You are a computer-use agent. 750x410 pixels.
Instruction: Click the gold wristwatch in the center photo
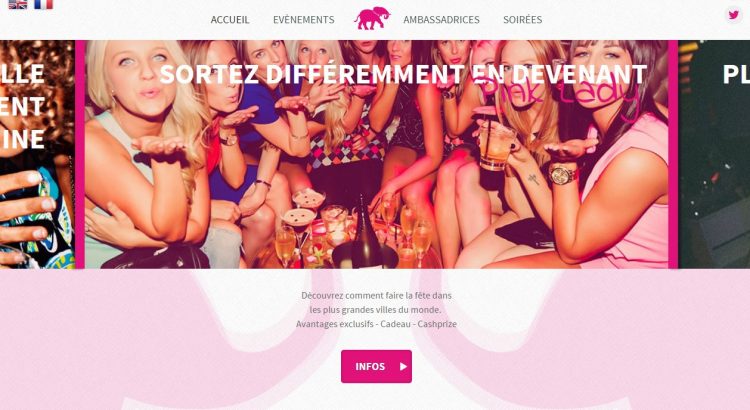[x=563, y=175]
